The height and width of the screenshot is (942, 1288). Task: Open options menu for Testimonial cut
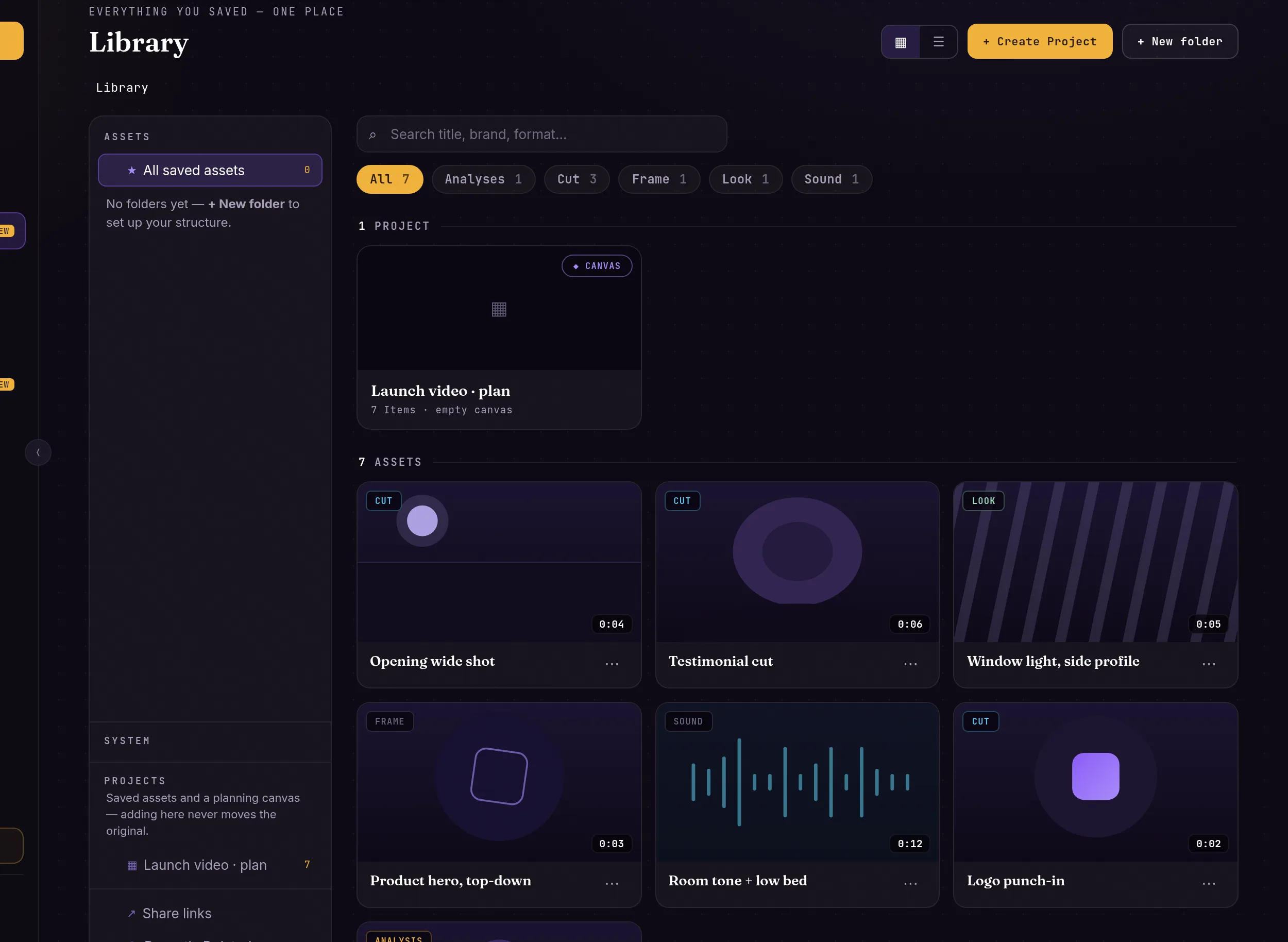pyautogui.click(x=910, y=663)
